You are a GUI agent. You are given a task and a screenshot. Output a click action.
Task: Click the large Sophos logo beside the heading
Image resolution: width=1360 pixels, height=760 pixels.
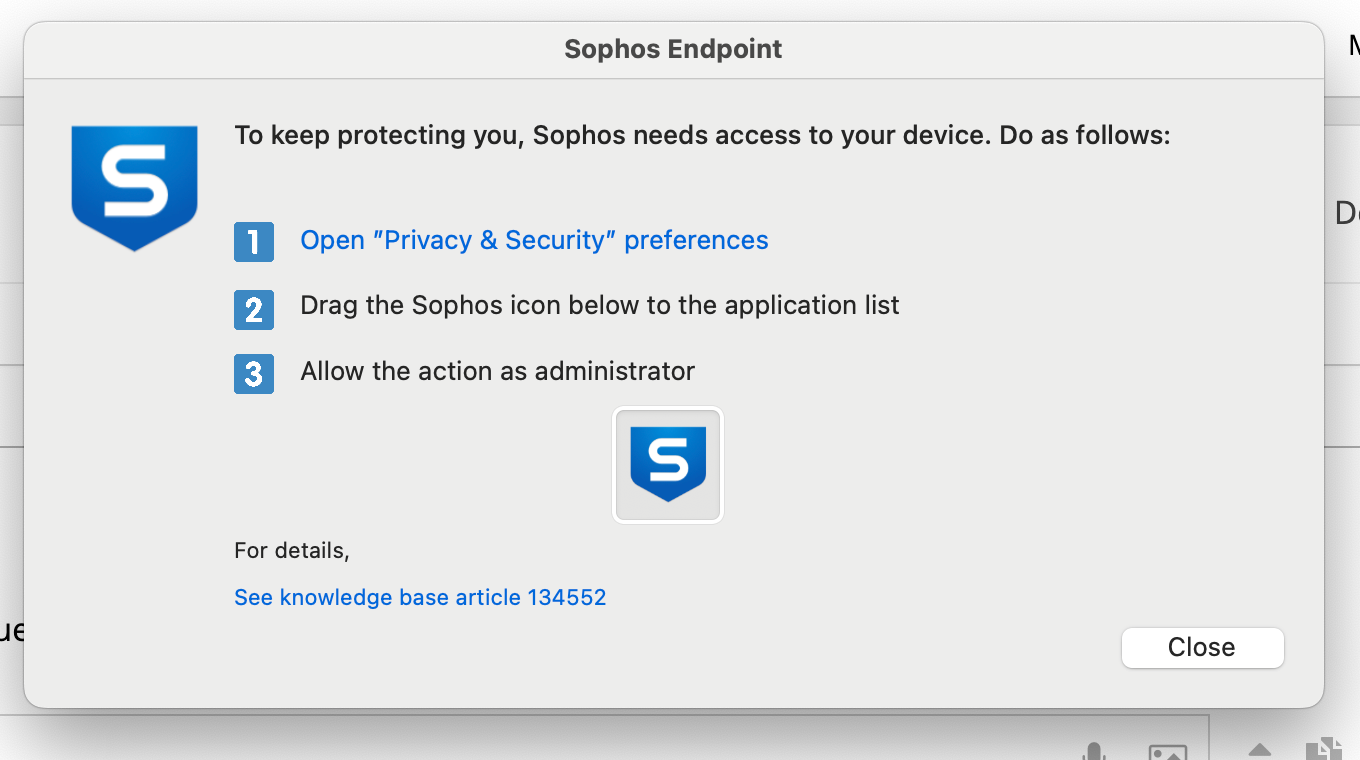point(135,188)
